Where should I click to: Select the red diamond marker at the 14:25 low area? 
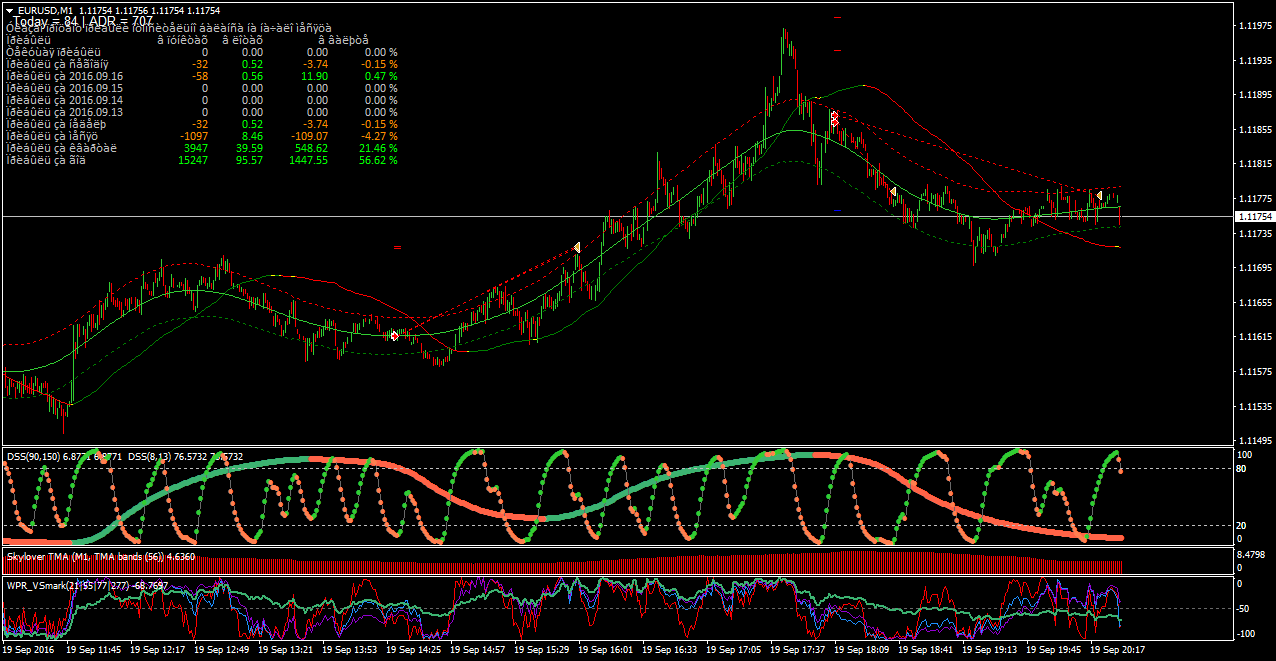click(395, 336)
